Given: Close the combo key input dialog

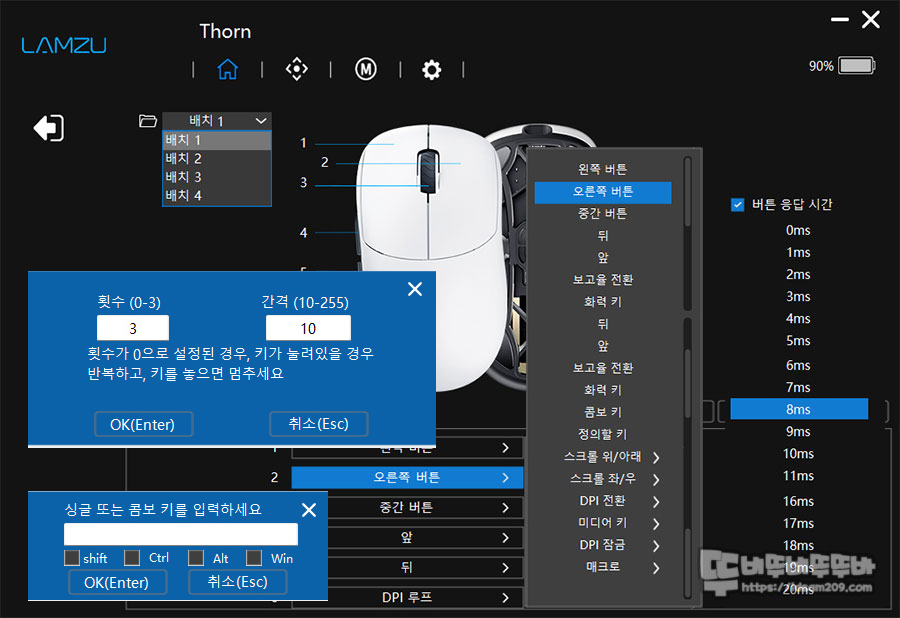Looking at the screenshot, I should click(x=309, y=510).
